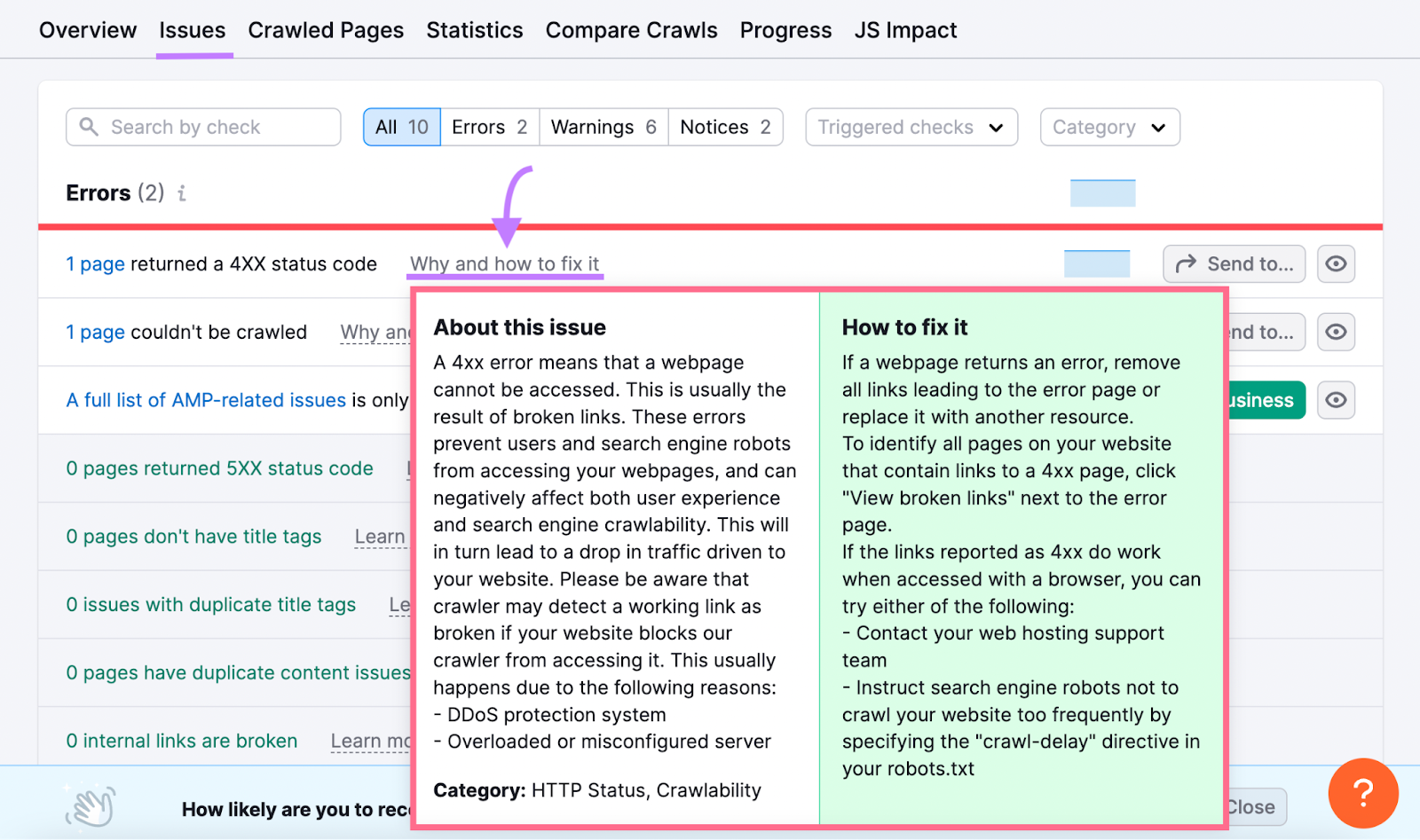Click Learn more link beside internal links broken
Screen dimensions: 1420x840
[x=371, y=741]
